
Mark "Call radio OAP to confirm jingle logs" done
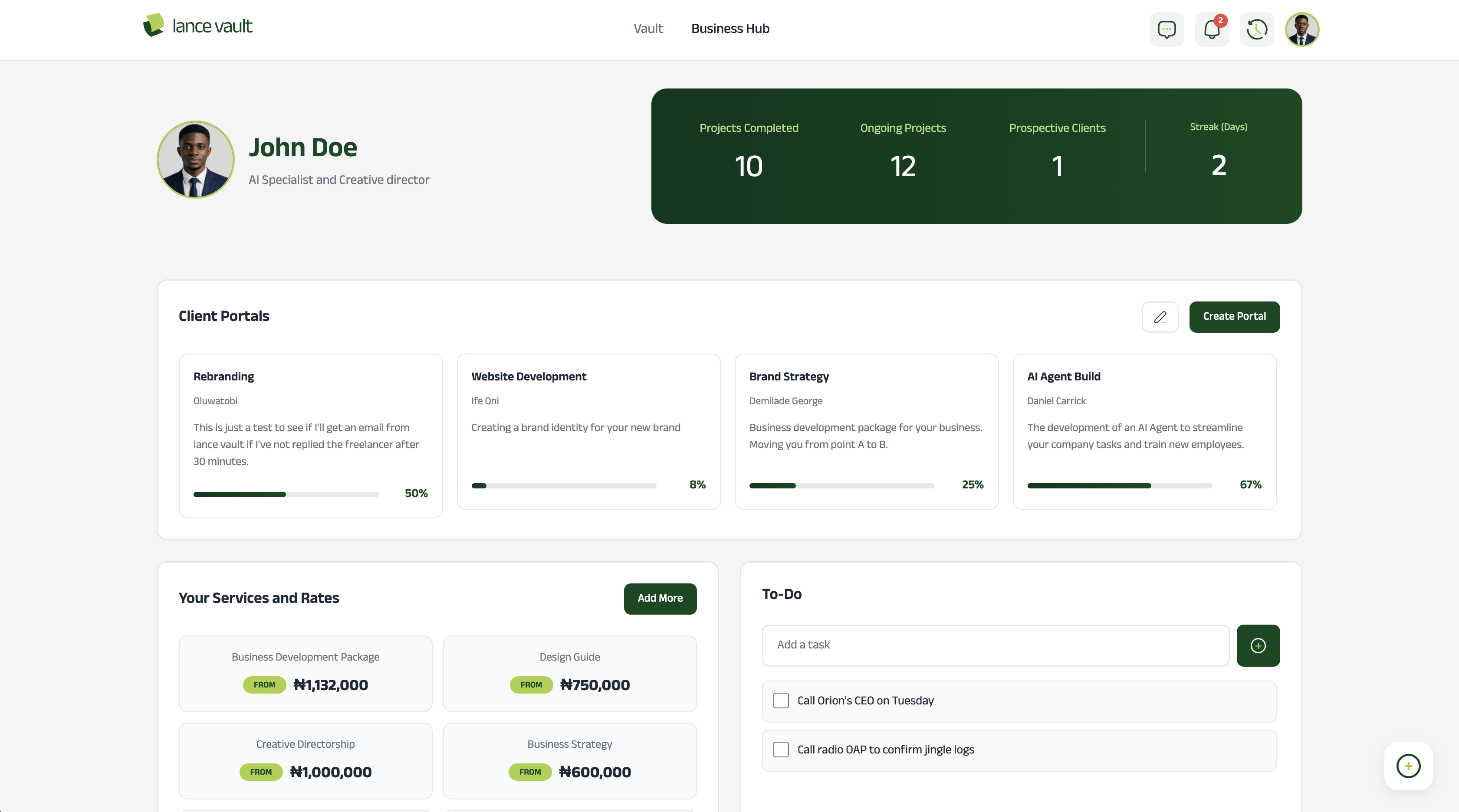pyautogui.click(x=780, y=749)
